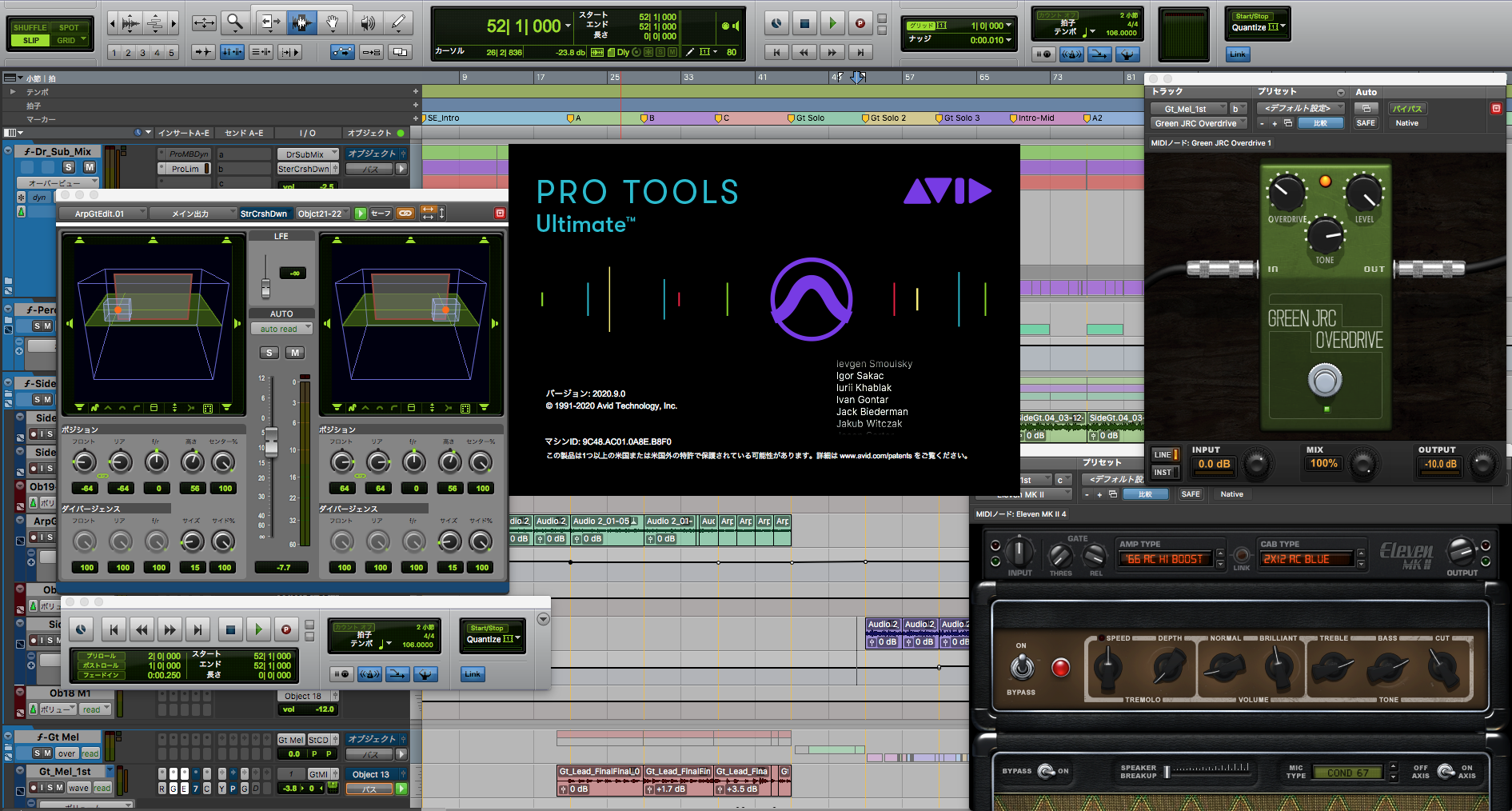Click Layered Editing icon

400,52
